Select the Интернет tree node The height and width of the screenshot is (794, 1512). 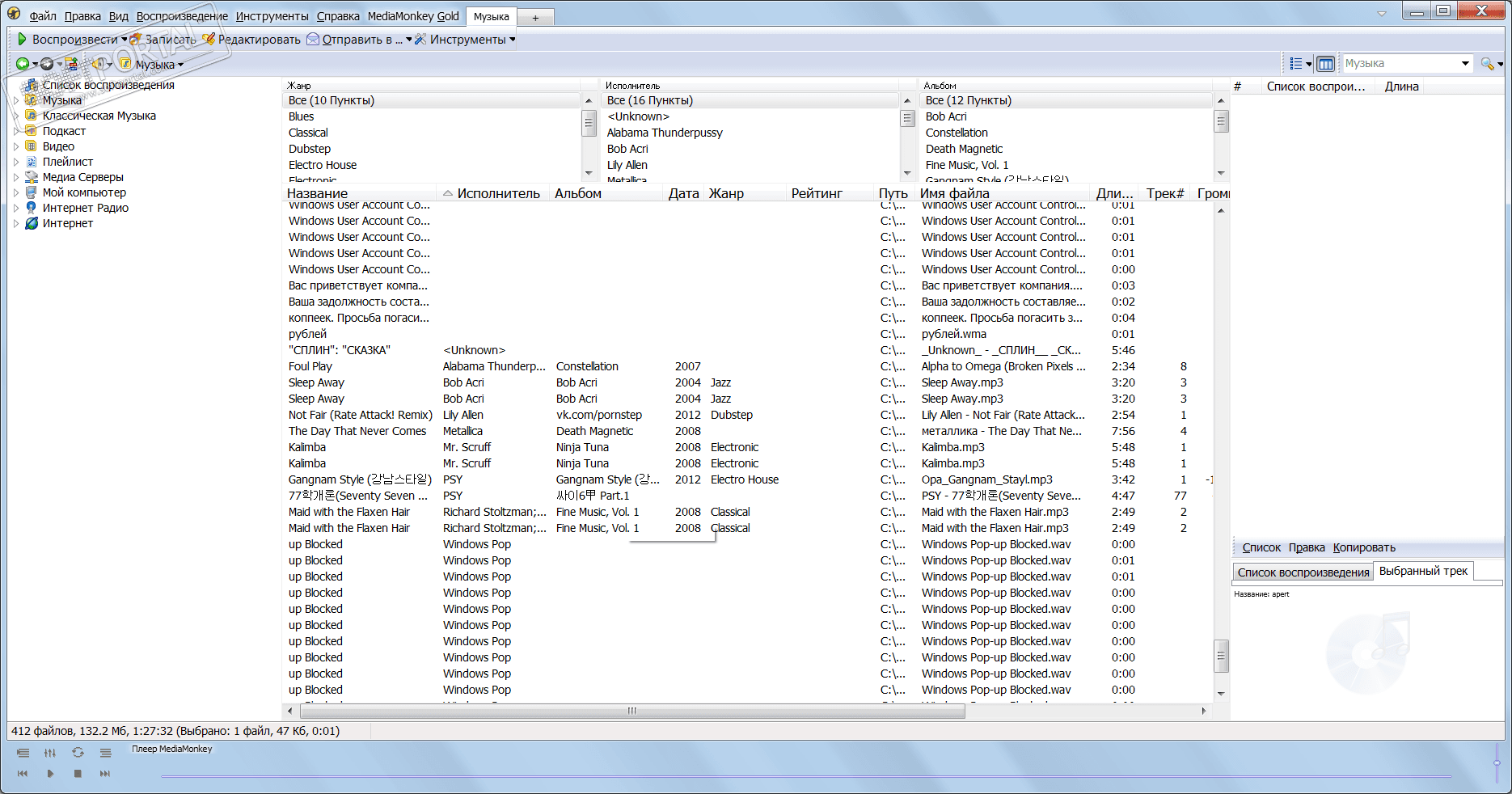point(68,223)
